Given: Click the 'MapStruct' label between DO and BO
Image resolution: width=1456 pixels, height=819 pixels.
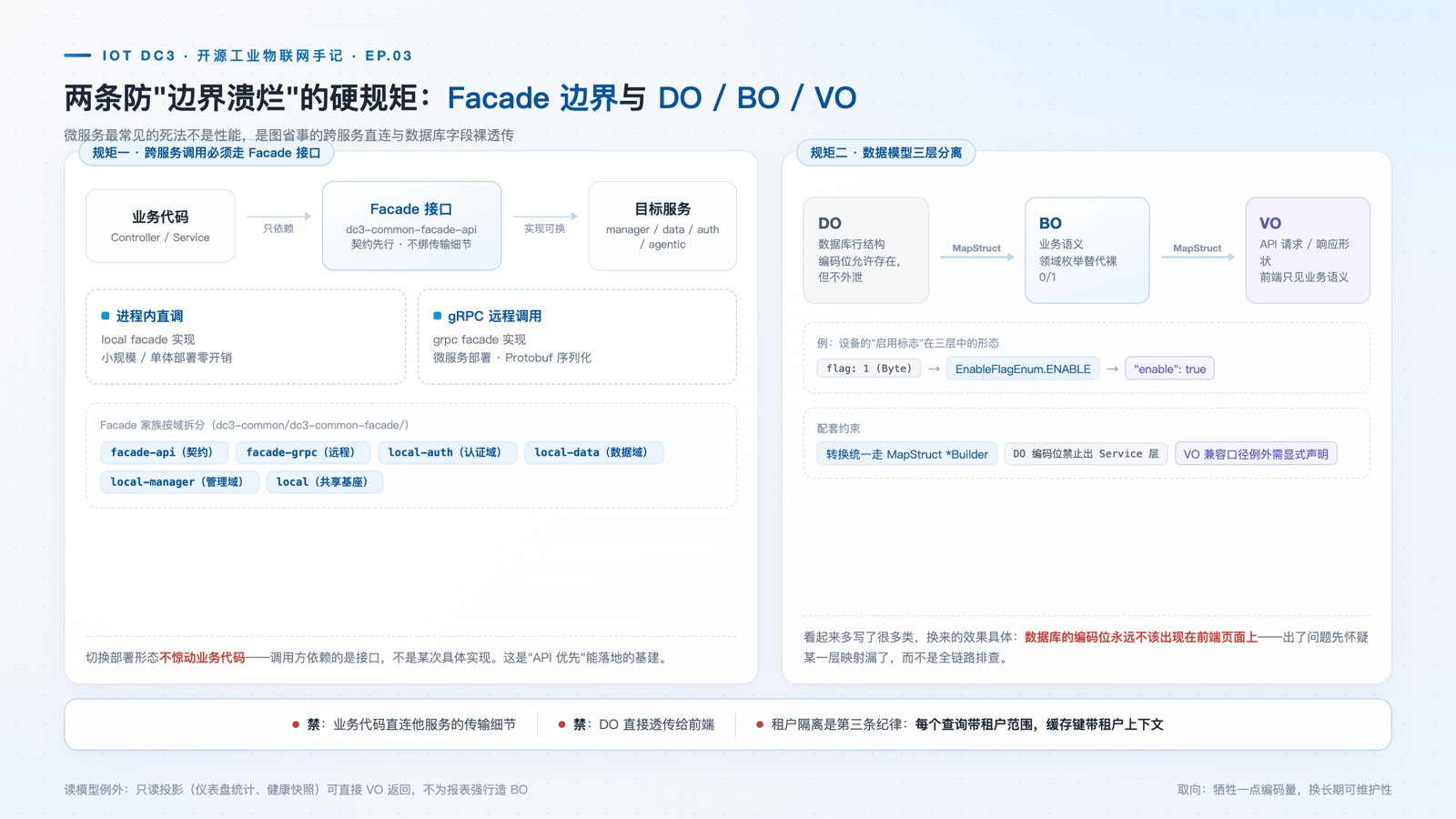Looking at the screenshot, I should 976,248.
